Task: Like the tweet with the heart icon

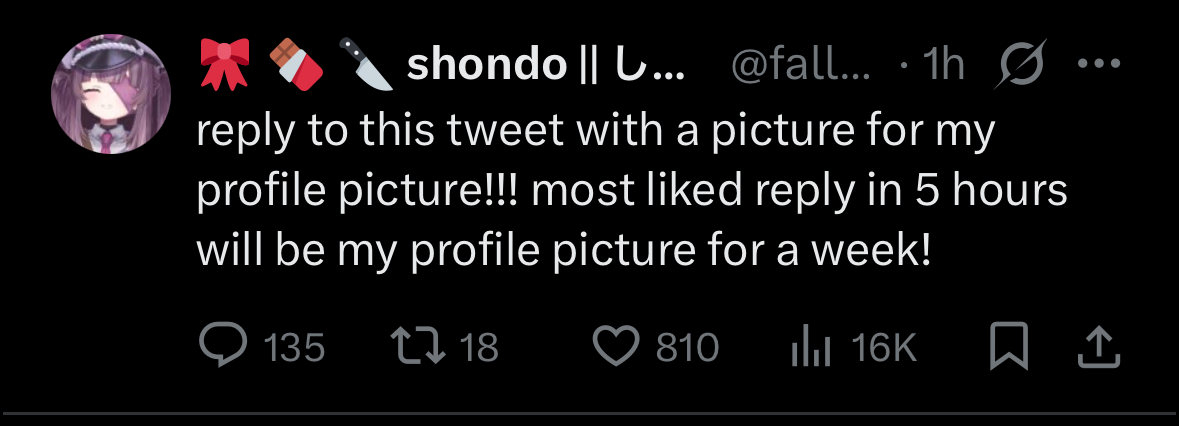Action: (617, 346)
